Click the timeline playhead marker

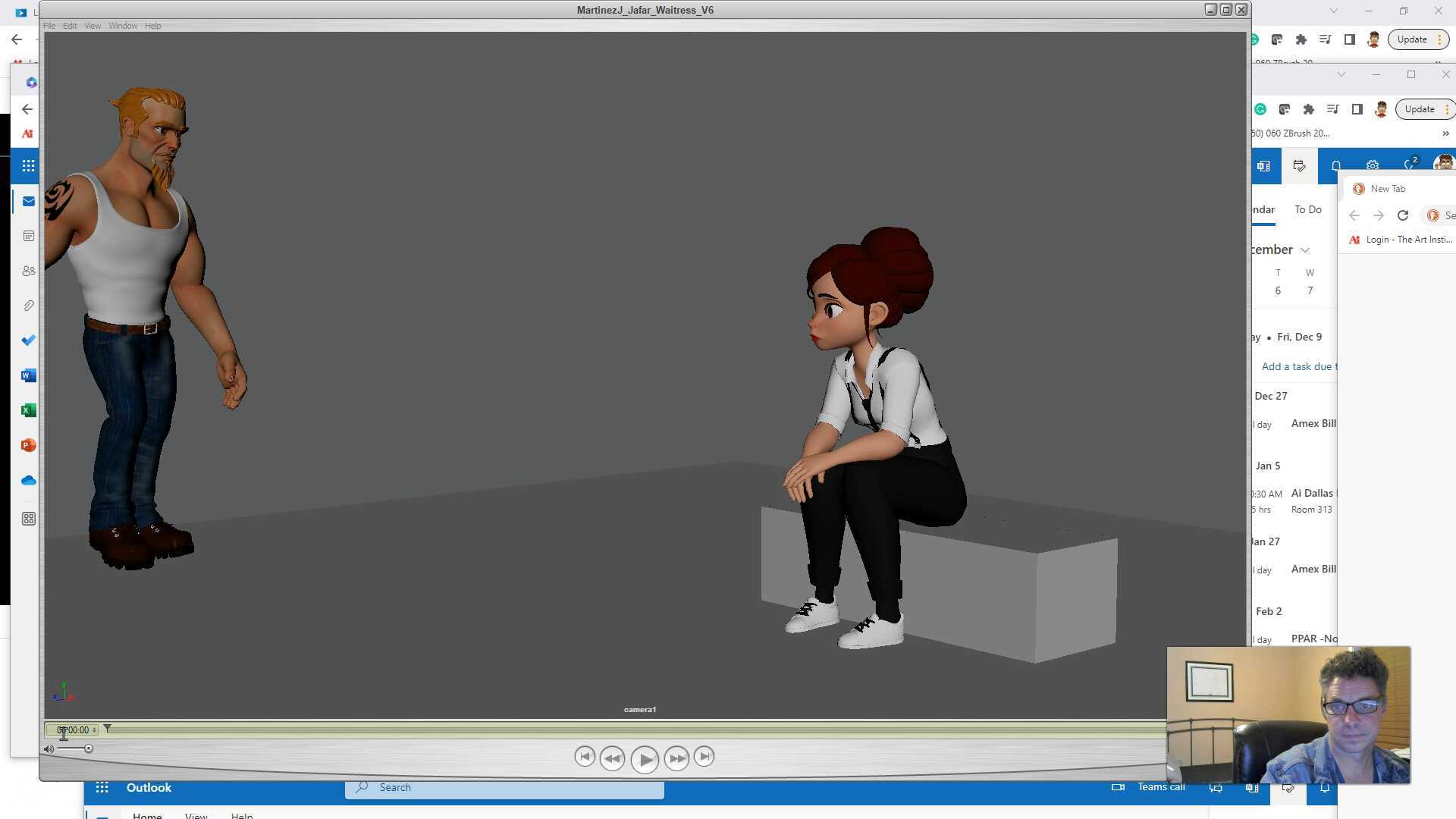[108, 729]
